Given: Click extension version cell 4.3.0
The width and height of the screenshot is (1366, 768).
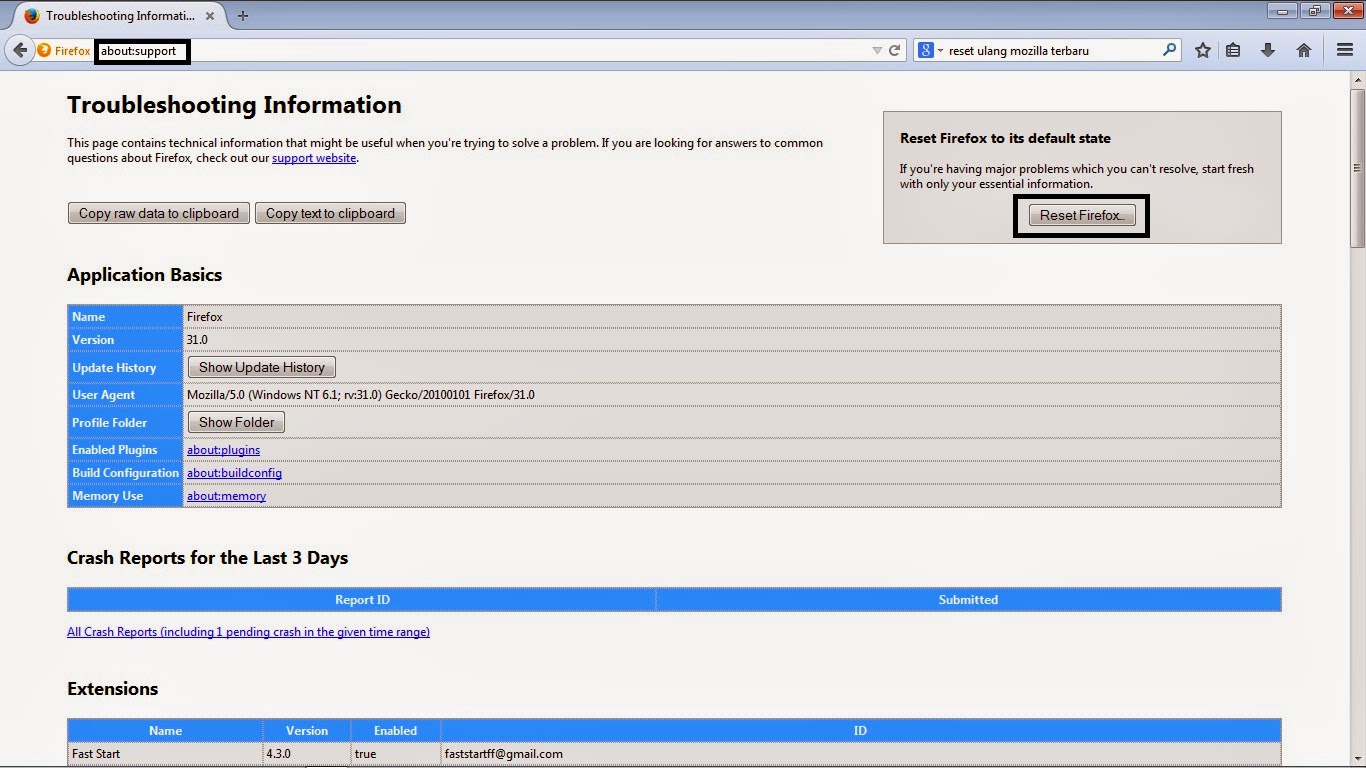Looking at the screenshot, I should pos(307,754).
